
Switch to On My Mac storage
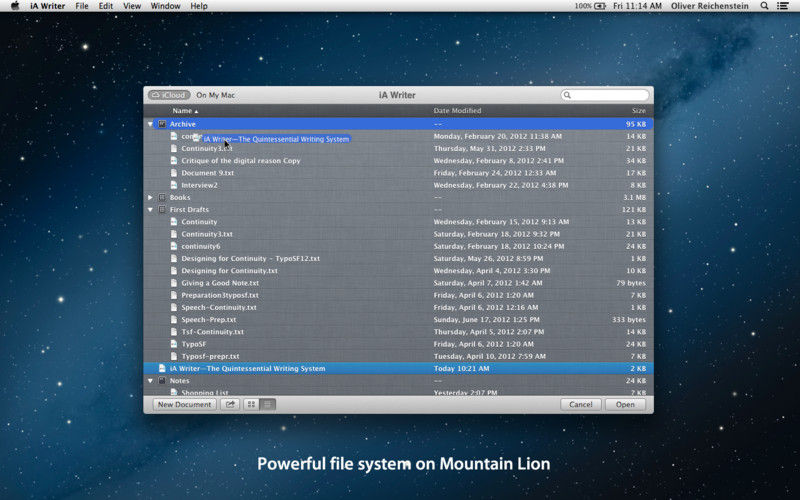click(x=215, y=95)
